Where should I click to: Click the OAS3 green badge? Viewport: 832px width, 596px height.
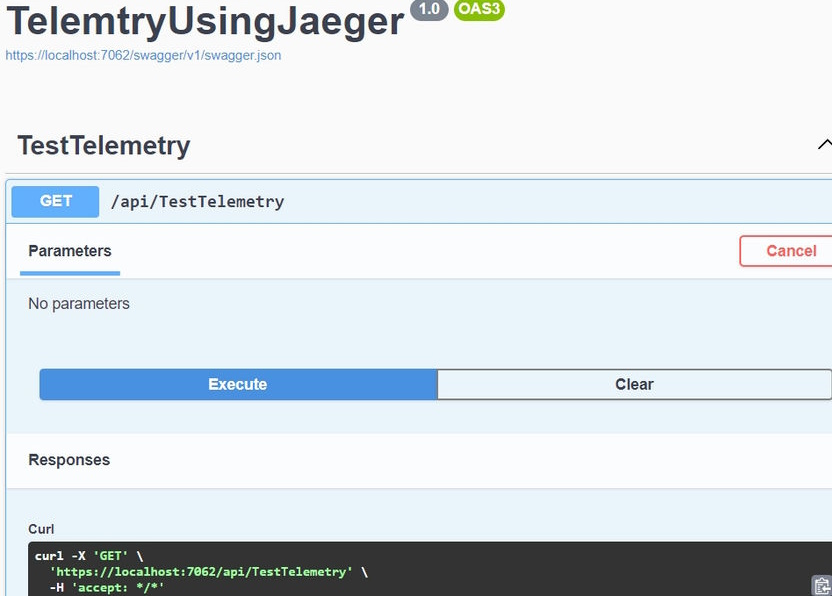coord(479,9)
